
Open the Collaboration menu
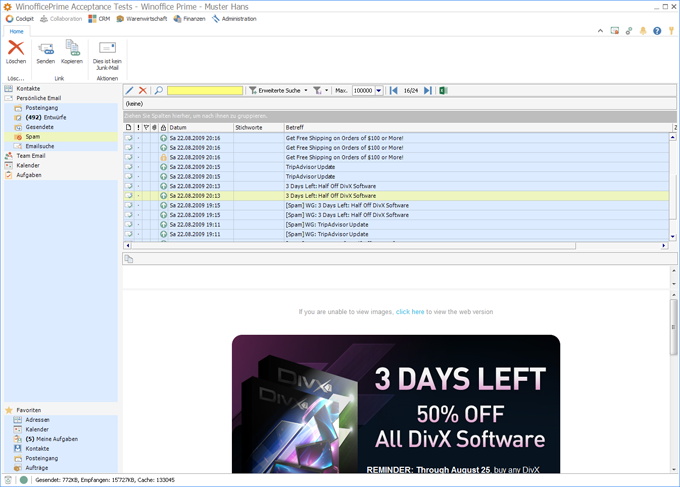(61, 19)
